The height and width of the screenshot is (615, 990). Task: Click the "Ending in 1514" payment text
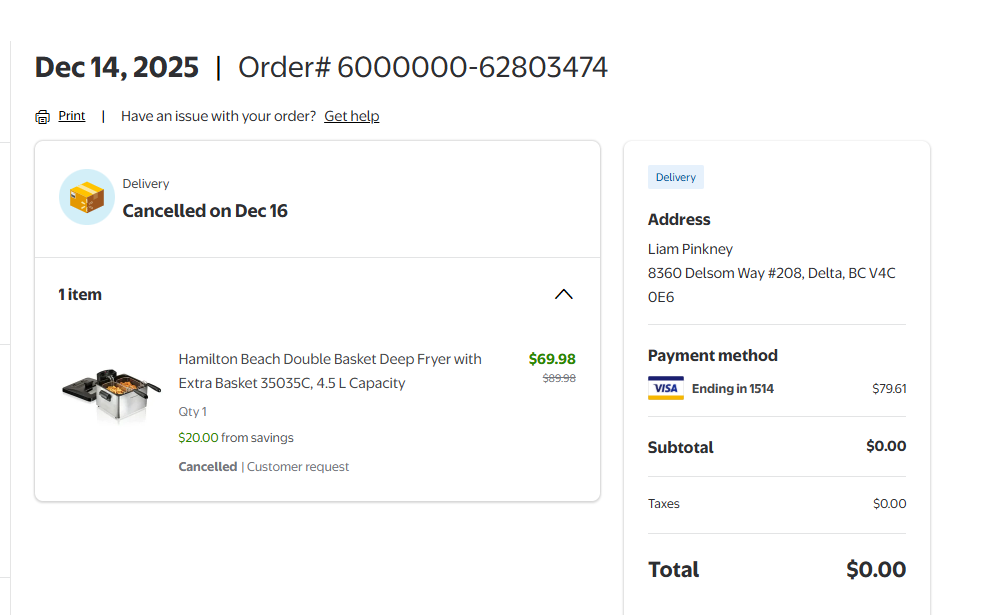733,388
